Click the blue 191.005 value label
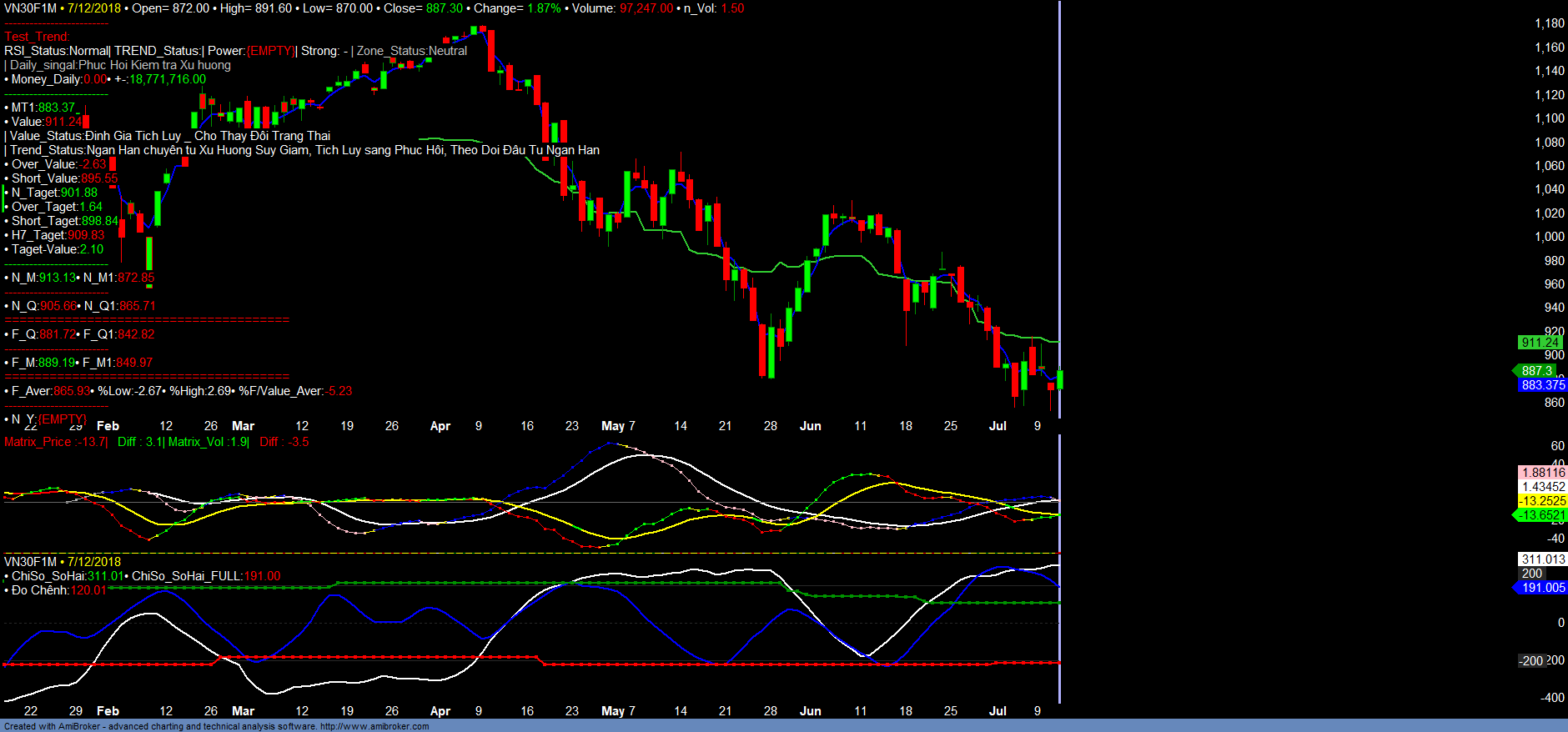Image resolution: width=1568 pixels, height=732 pixels. (x=1543, y=588)
